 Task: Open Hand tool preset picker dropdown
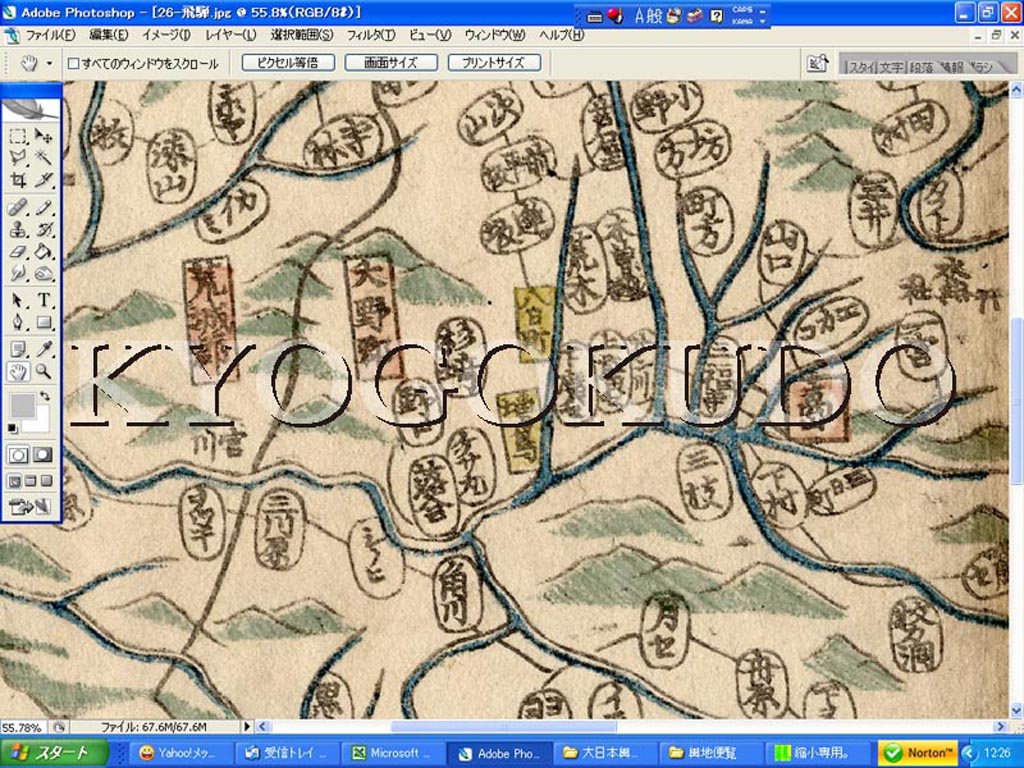(x=49, y=63)
